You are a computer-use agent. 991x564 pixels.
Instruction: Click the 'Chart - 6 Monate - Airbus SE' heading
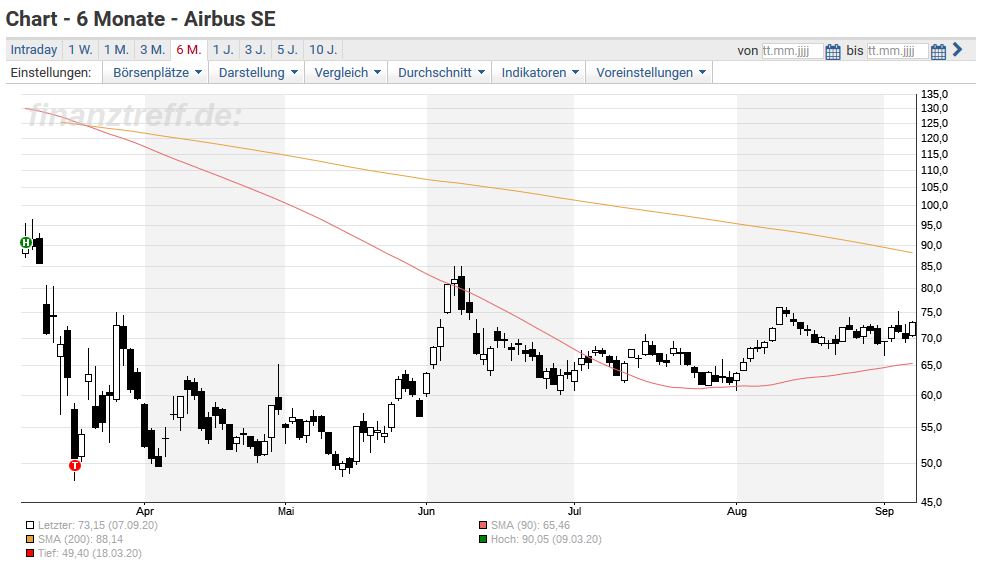click(140, 19)
